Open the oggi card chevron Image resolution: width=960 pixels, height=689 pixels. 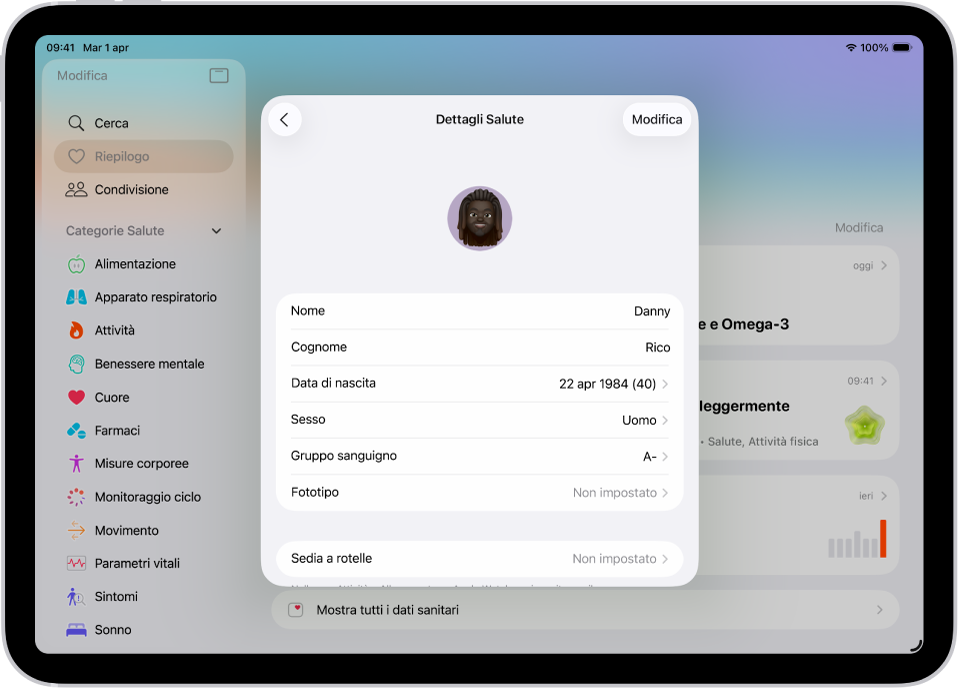[x=883, y=266]
